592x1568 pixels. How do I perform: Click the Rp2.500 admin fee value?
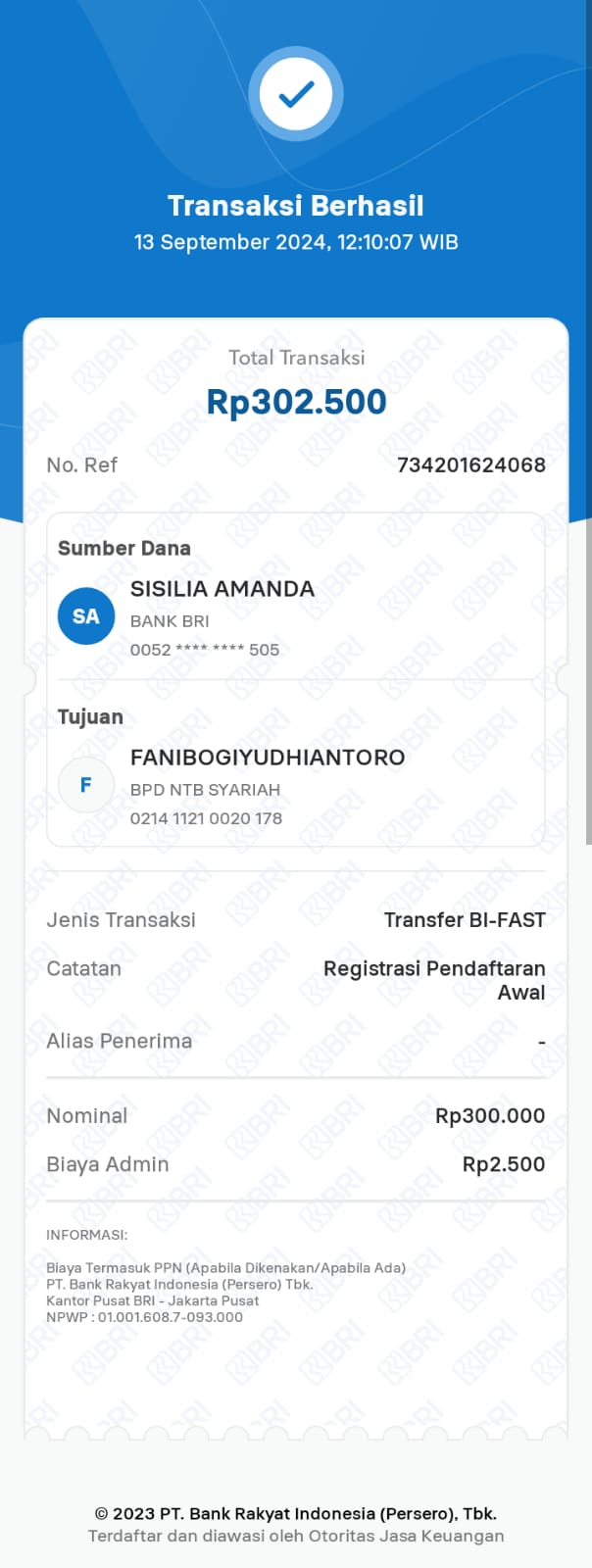click(504, 1165)
